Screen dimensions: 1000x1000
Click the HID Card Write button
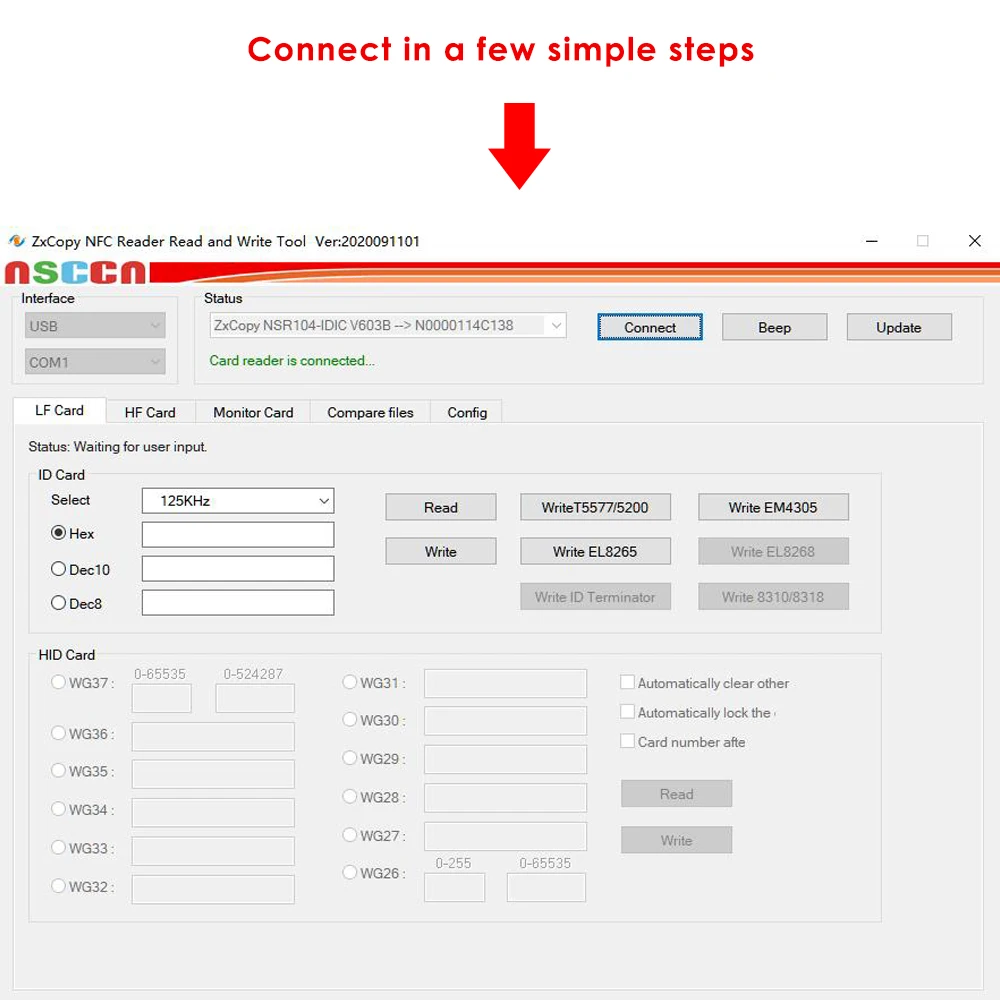[677, 840]
